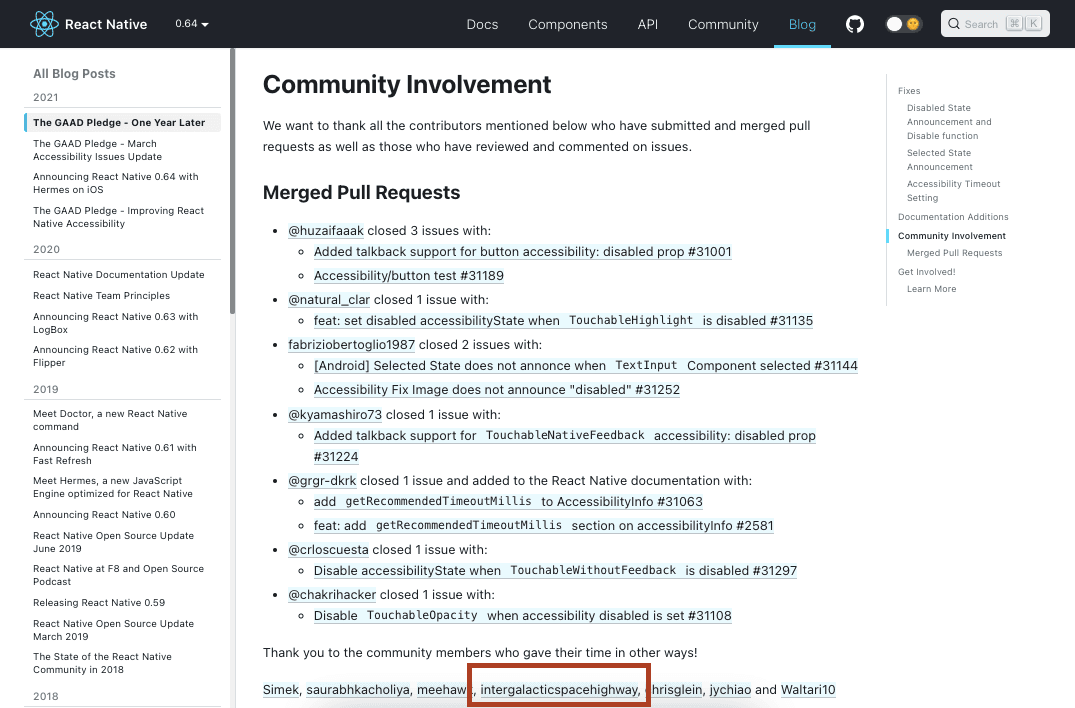1075x708 pixels.
Task: Open 'Meet Doctor, a new React Native command' post
Action: pyautogui.click(x=110, y=420)
